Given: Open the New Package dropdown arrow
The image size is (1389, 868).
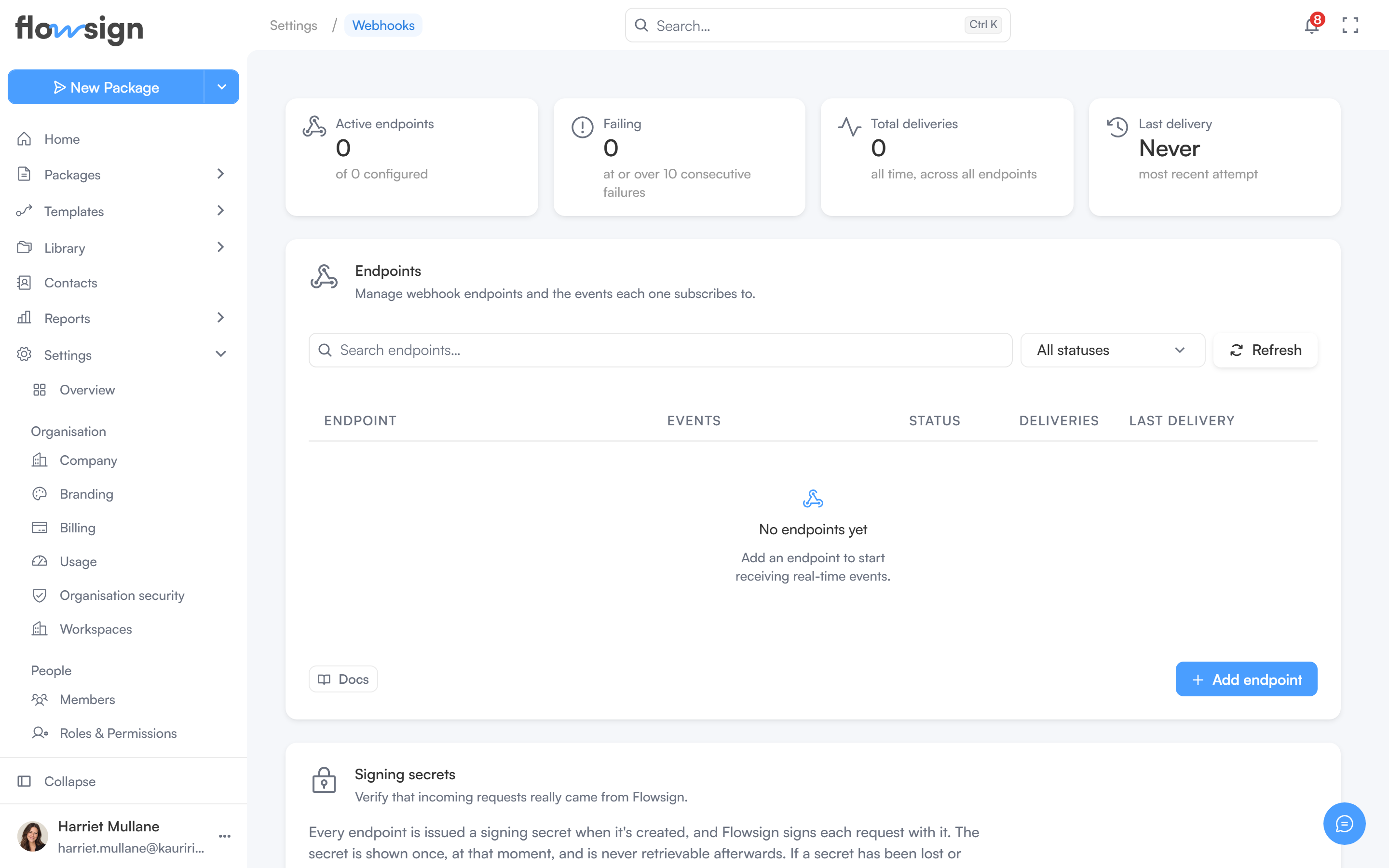Looking at the screenshot, I should pyautogui.click(x=221, y=87).
